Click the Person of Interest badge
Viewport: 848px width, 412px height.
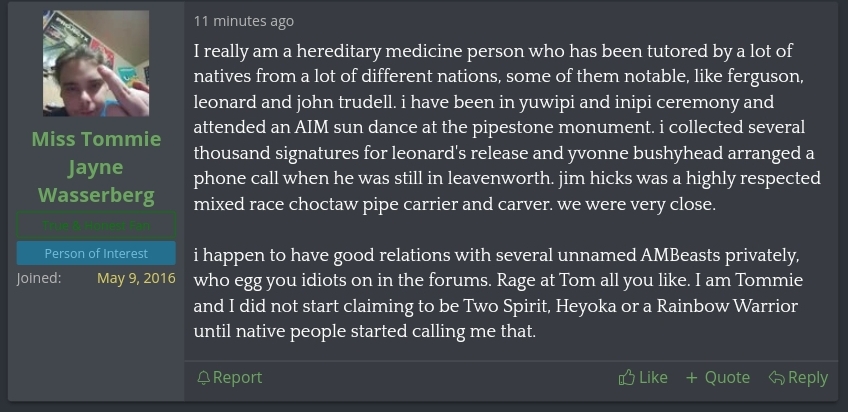point(96,253)
